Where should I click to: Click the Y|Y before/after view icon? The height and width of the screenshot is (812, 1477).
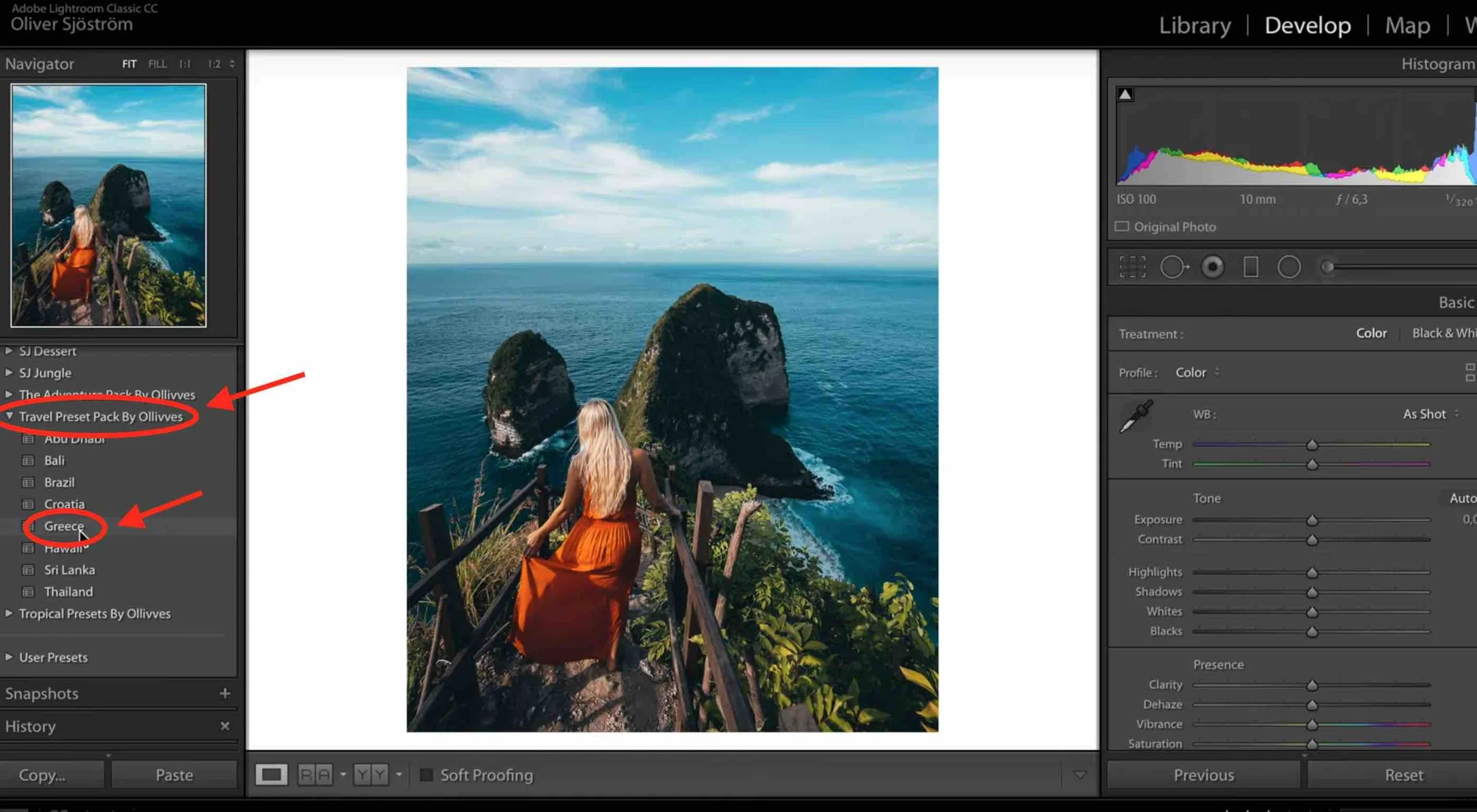370,775
